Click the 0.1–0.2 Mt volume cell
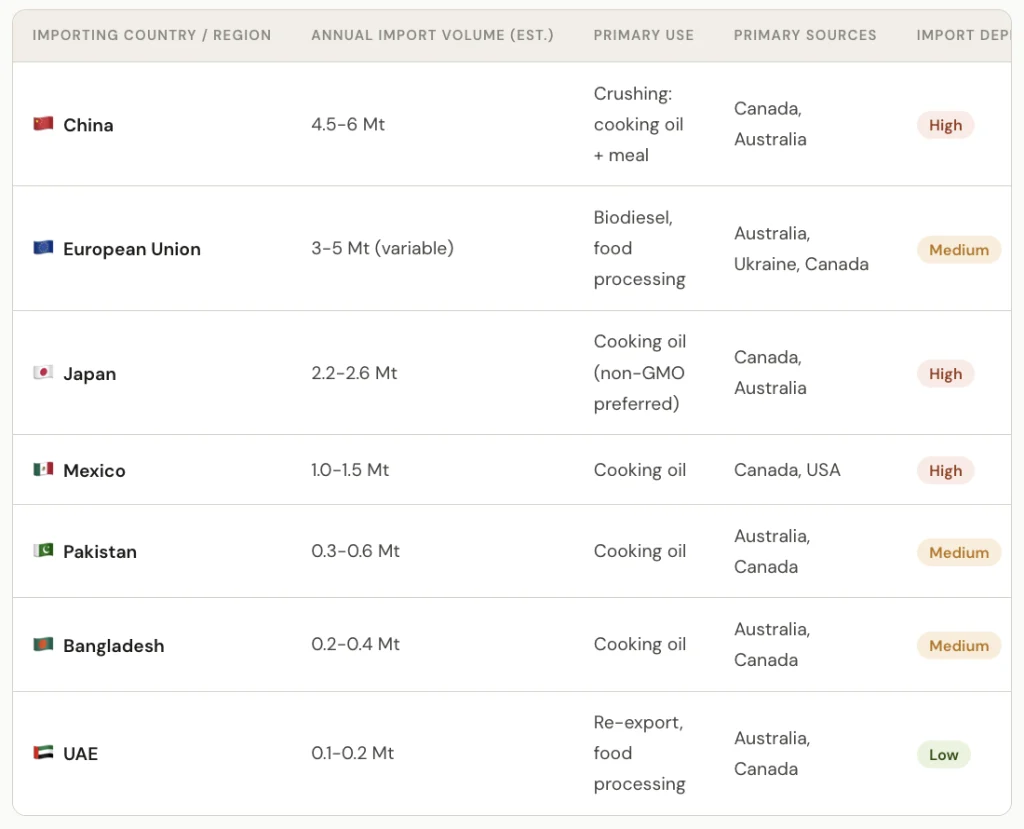Screen dimensions: 1024x829 353,753
